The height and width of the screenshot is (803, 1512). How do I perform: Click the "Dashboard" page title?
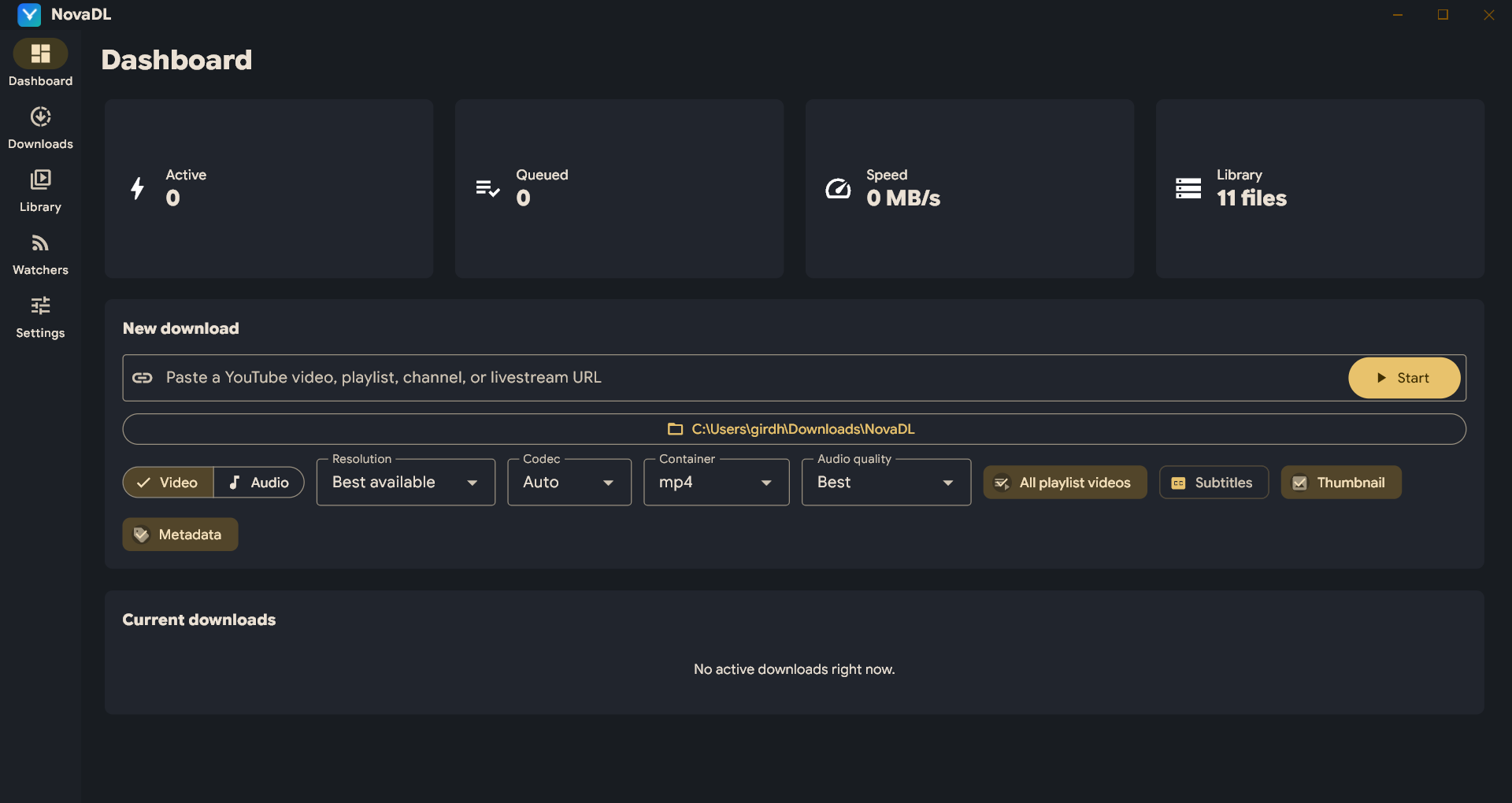tap(176, 60)
